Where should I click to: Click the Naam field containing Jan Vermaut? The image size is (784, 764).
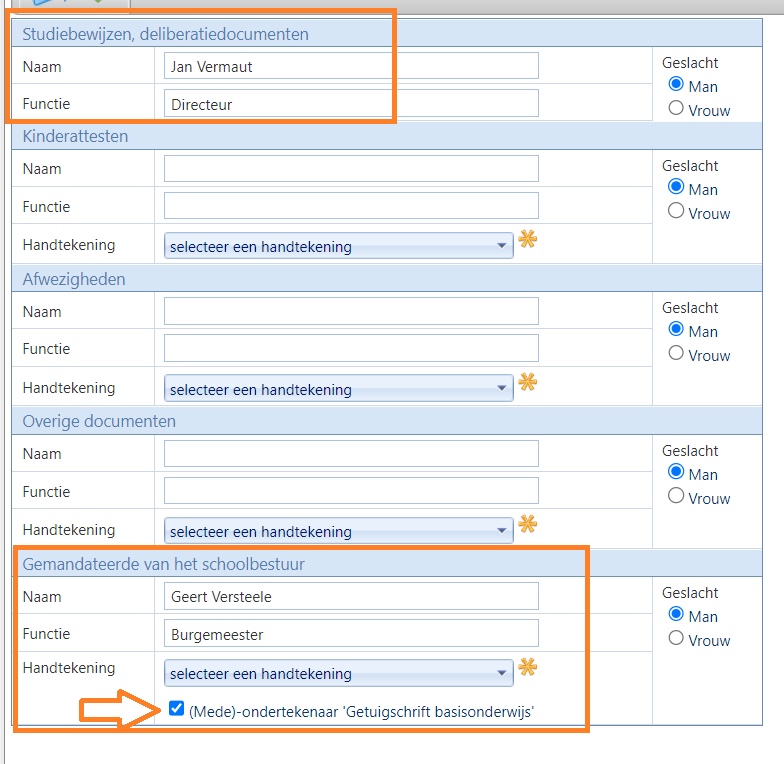pyautogui.click(x=352, y=66)
